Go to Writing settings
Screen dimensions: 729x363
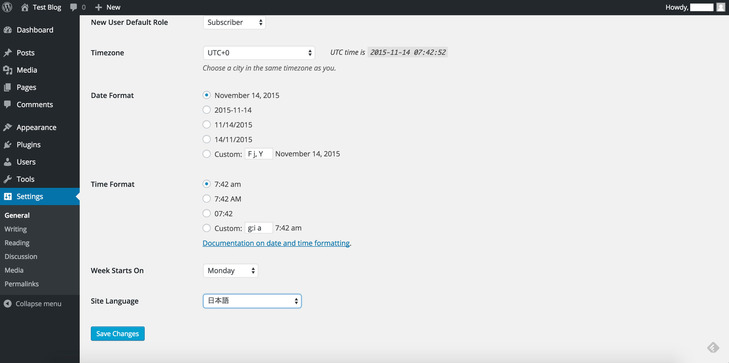coord(15,229)
